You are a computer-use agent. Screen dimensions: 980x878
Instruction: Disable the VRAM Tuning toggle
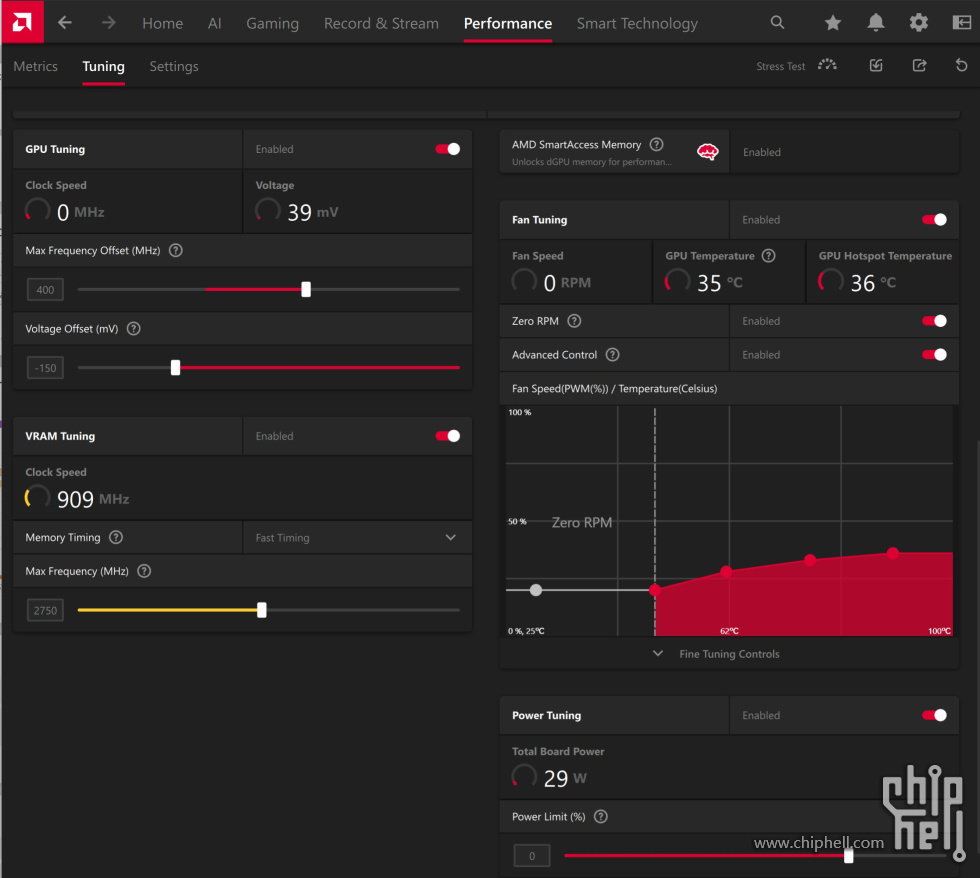tap(448, 436)
